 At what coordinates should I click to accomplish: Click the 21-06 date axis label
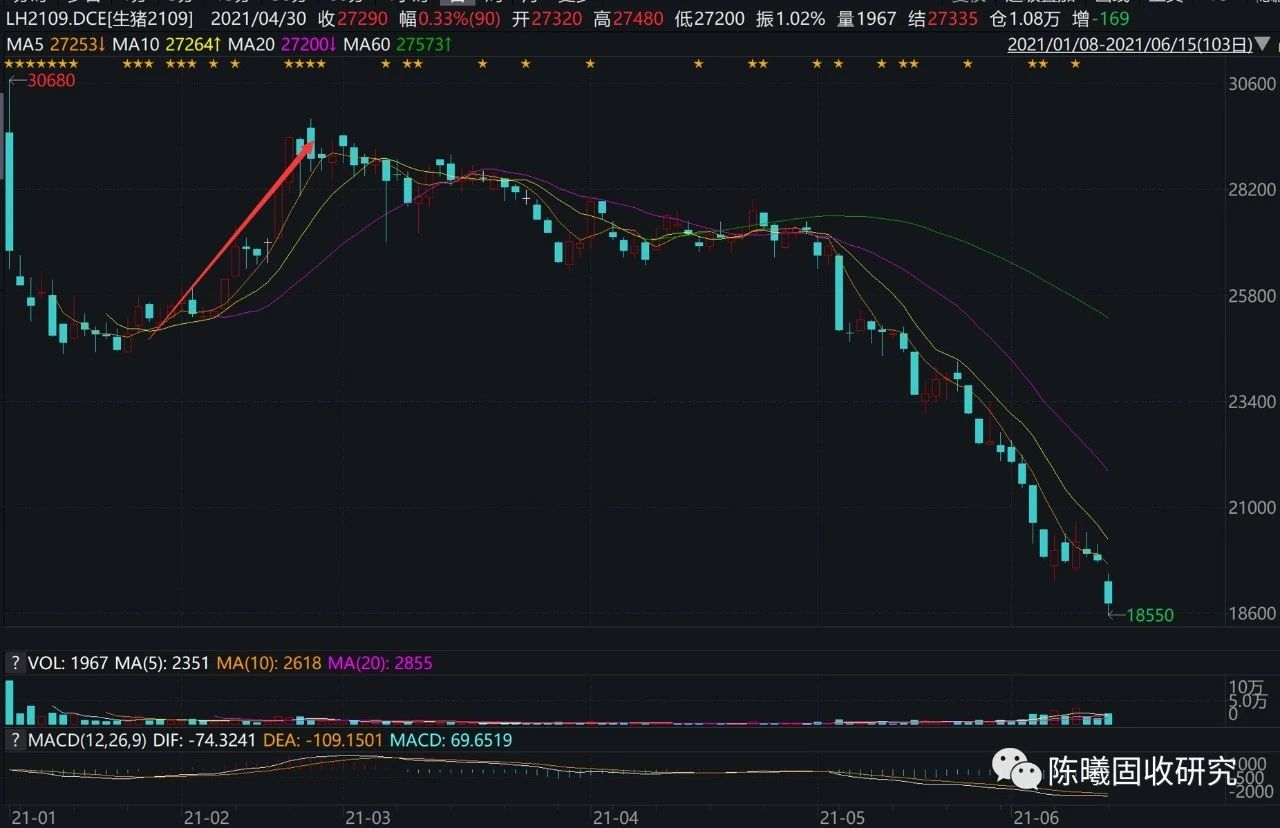coord(1035,817)
